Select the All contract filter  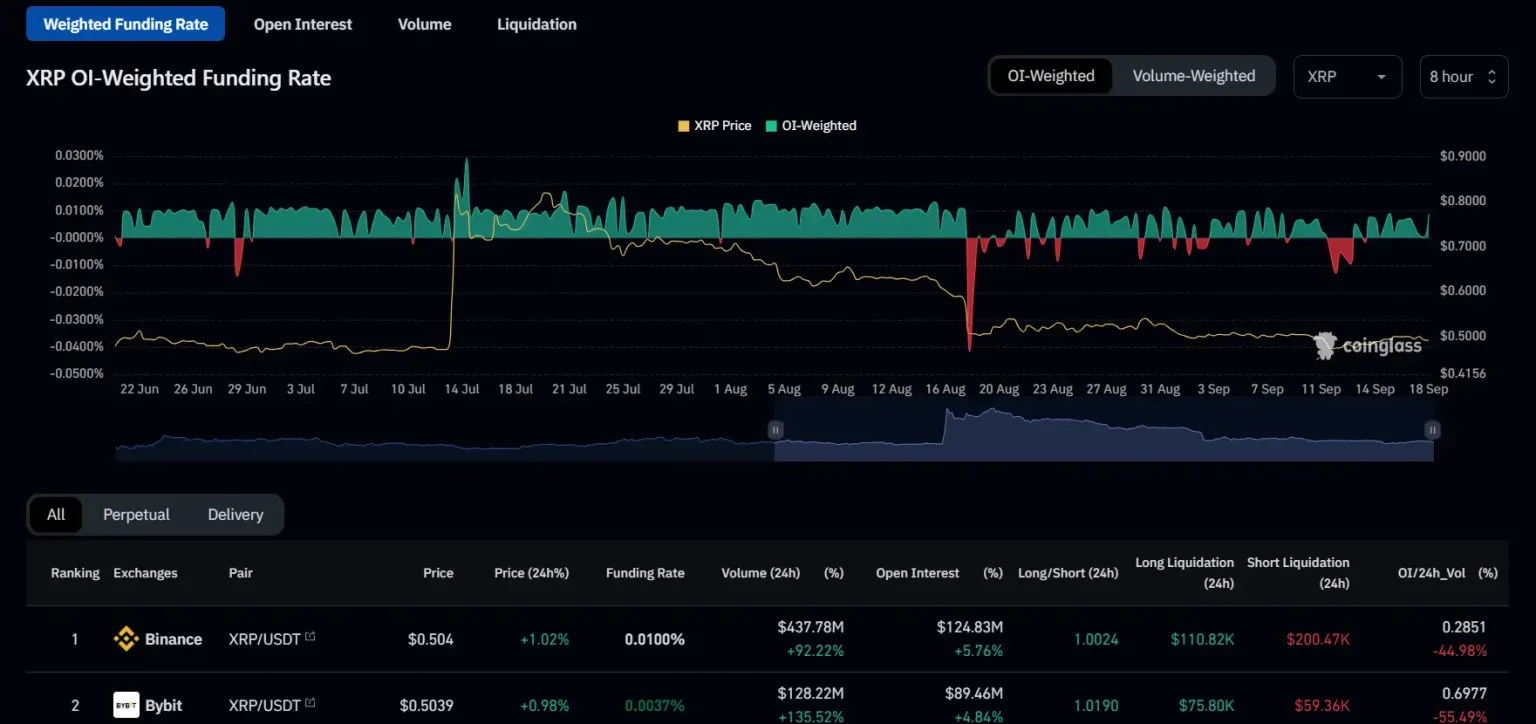pos(56,514)
